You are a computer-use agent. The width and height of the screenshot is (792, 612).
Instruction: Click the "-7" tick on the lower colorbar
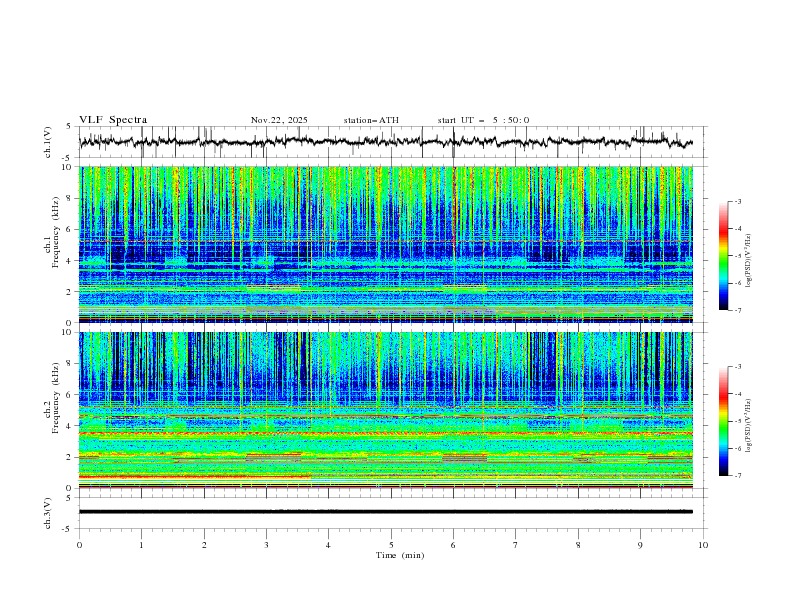[x=737, y=476]
